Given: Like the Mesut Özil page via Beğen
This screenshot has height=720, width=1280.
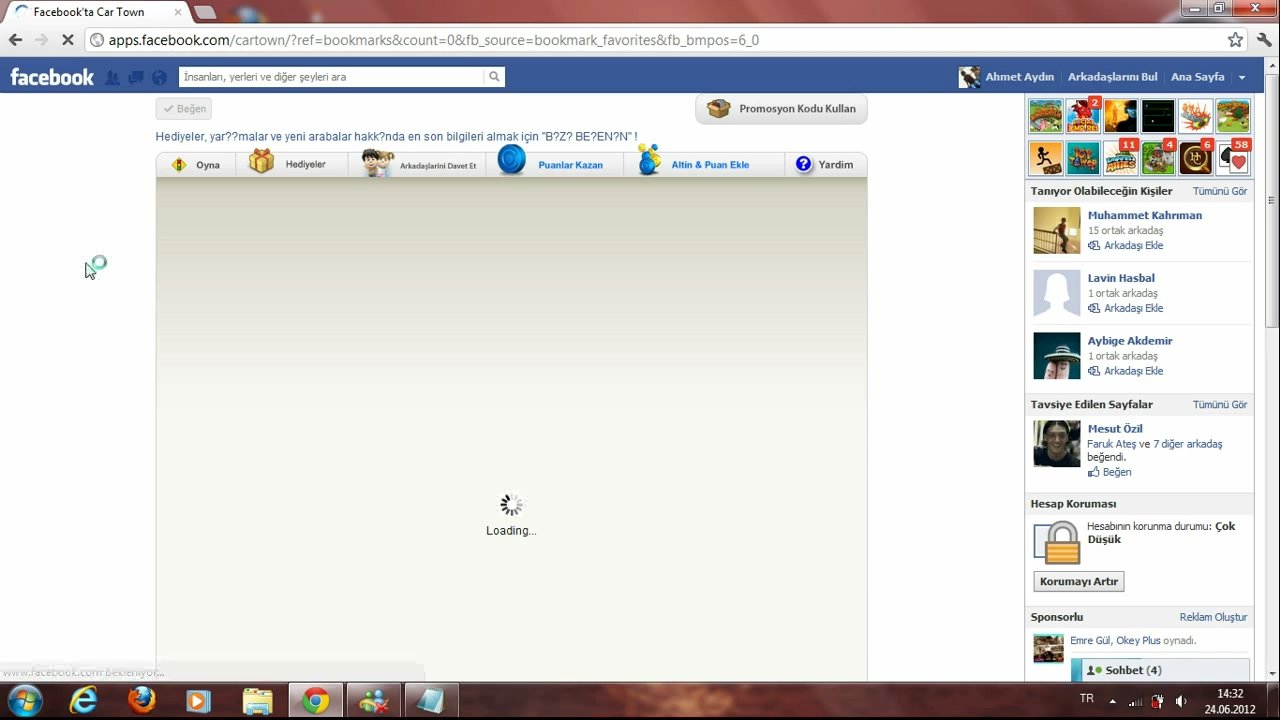Looking at the screenshot, I should point(1110,472).
